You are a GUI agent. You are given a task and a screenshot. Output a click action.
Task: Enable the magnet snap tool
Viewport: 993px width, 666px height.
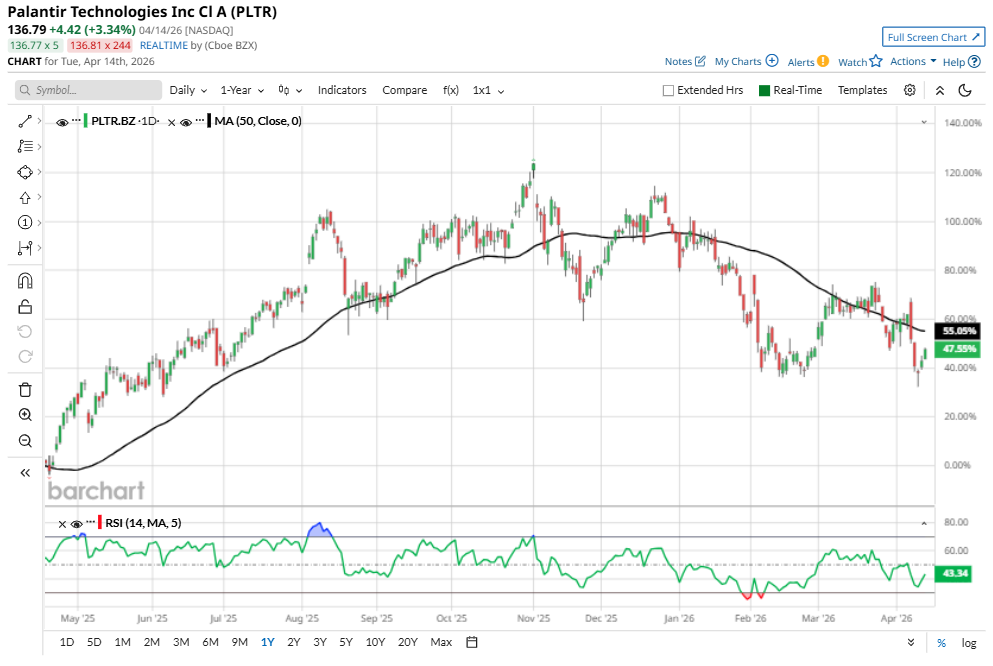click(25, 281)
